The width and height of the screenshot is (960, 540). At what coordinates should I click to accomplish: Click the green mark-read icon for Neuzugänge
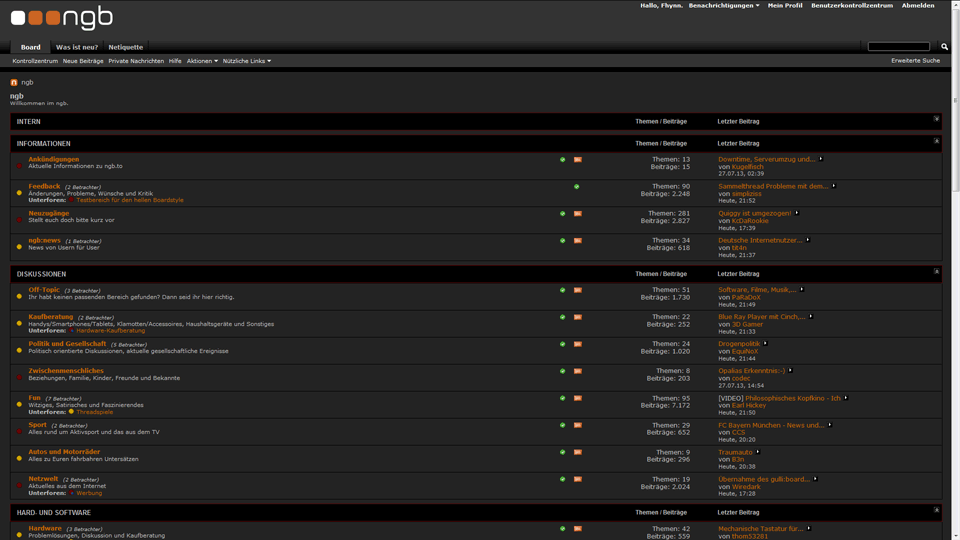[562, 214]
